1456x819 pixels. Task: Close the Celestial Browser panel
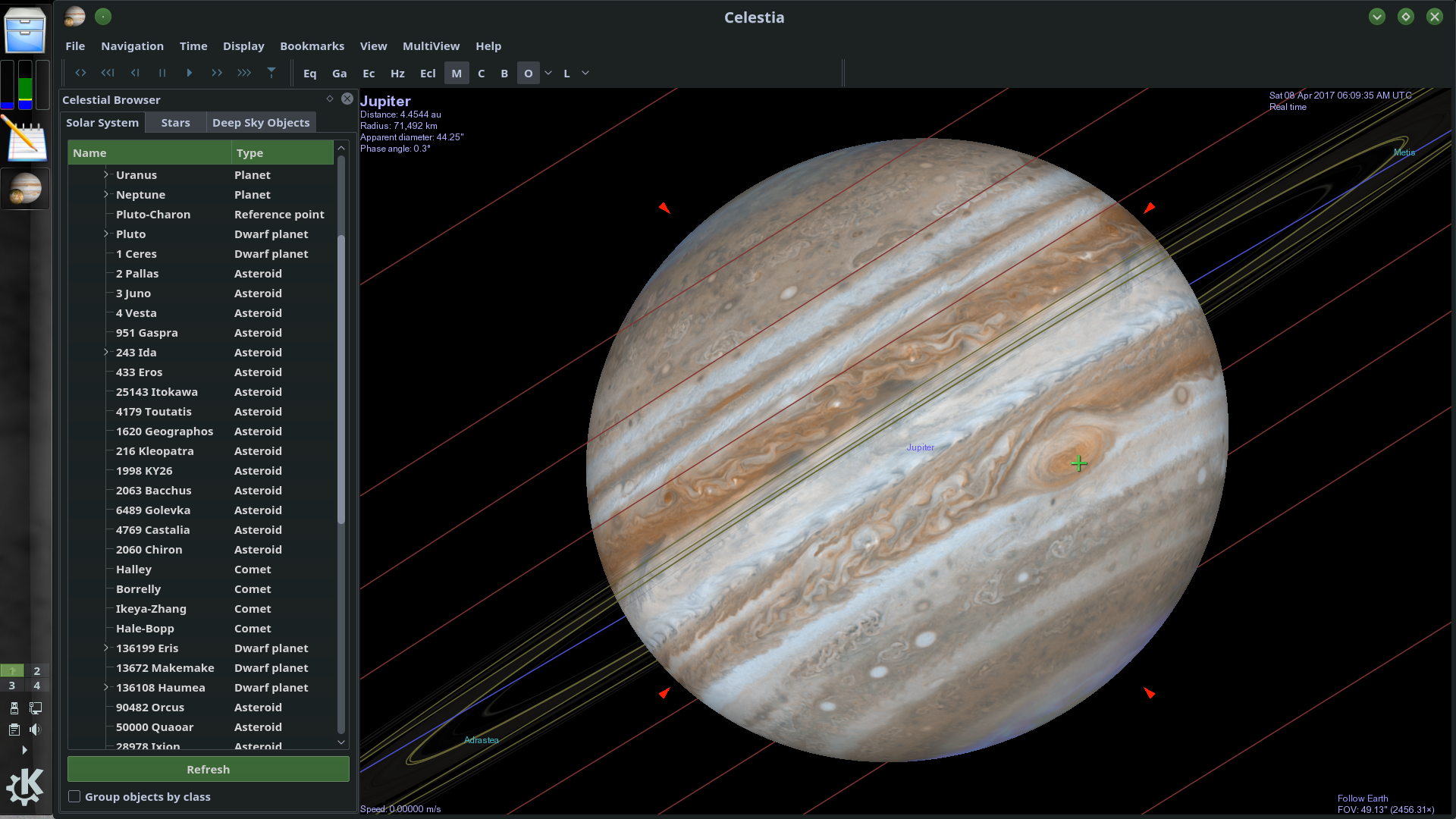(x=347, y=99)
